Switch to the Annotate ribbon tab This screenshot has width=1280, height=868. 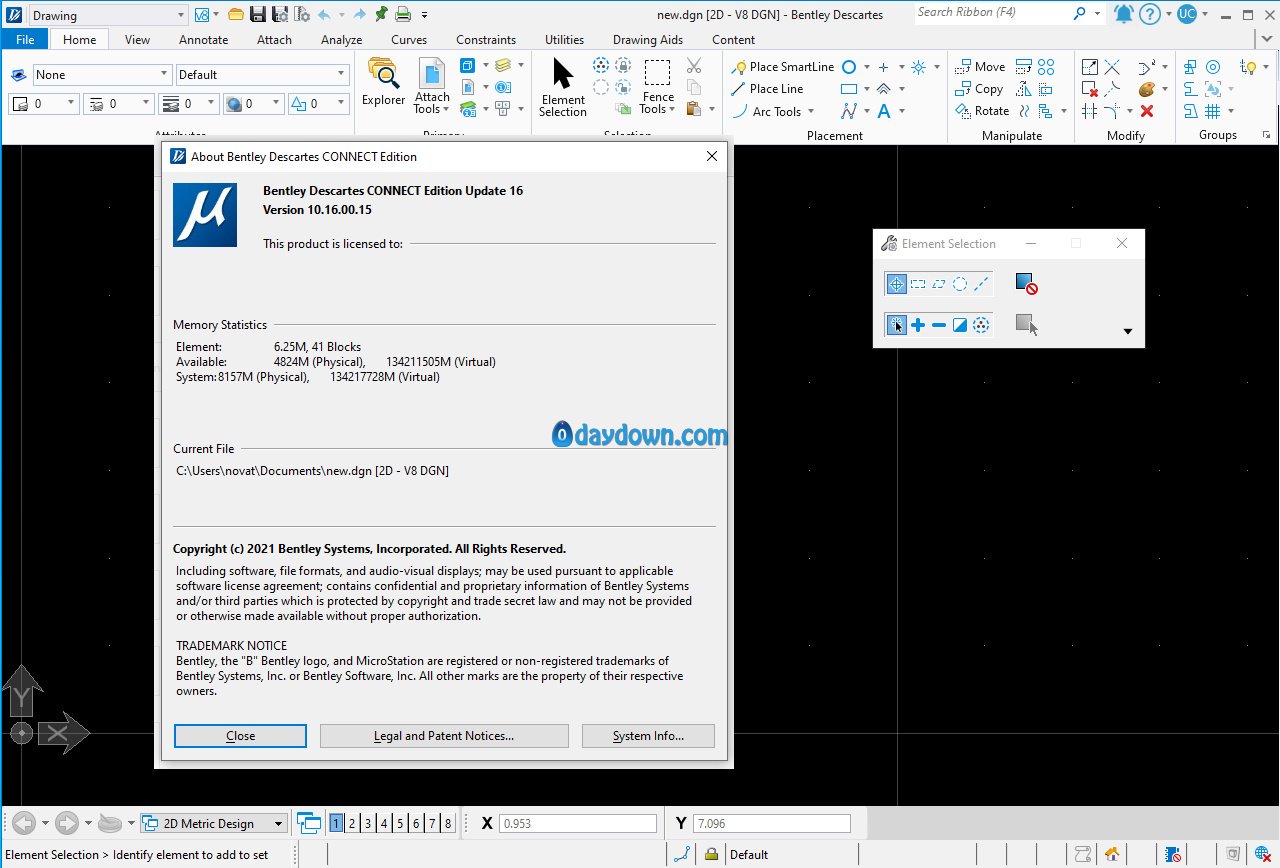[x=203, y=40]
